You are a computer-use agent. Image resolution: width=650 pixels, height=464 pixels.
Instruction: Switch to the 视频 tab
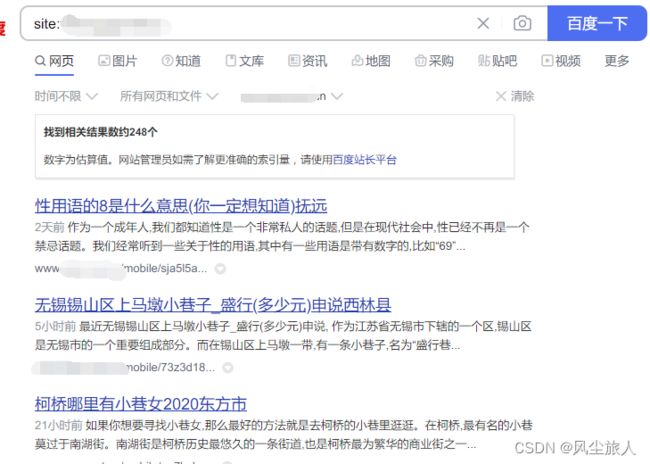(x=561, y=61)
